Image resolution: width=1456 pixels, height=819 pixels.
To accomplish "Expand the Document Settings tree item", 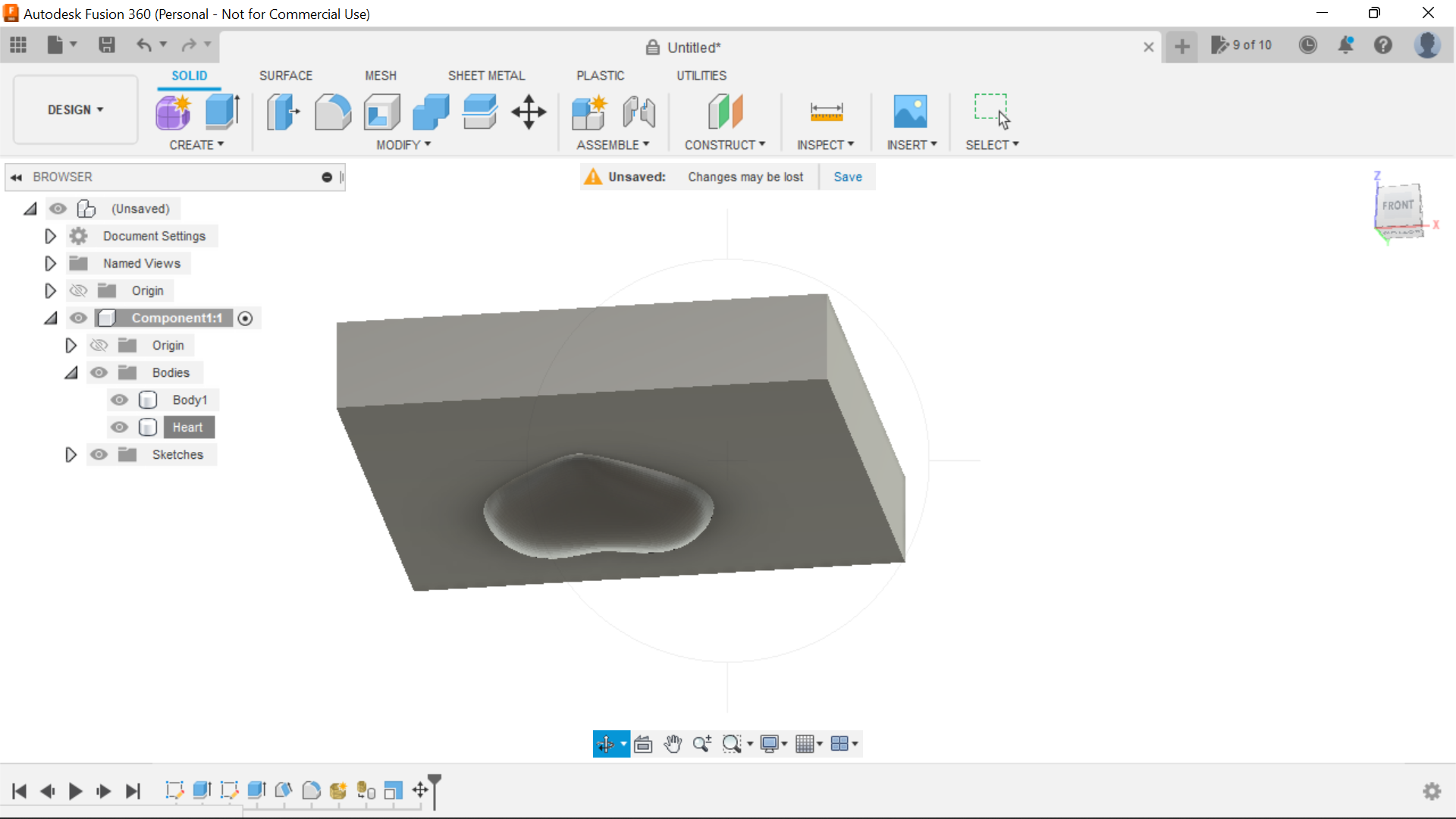I will [x=50, y=236].
